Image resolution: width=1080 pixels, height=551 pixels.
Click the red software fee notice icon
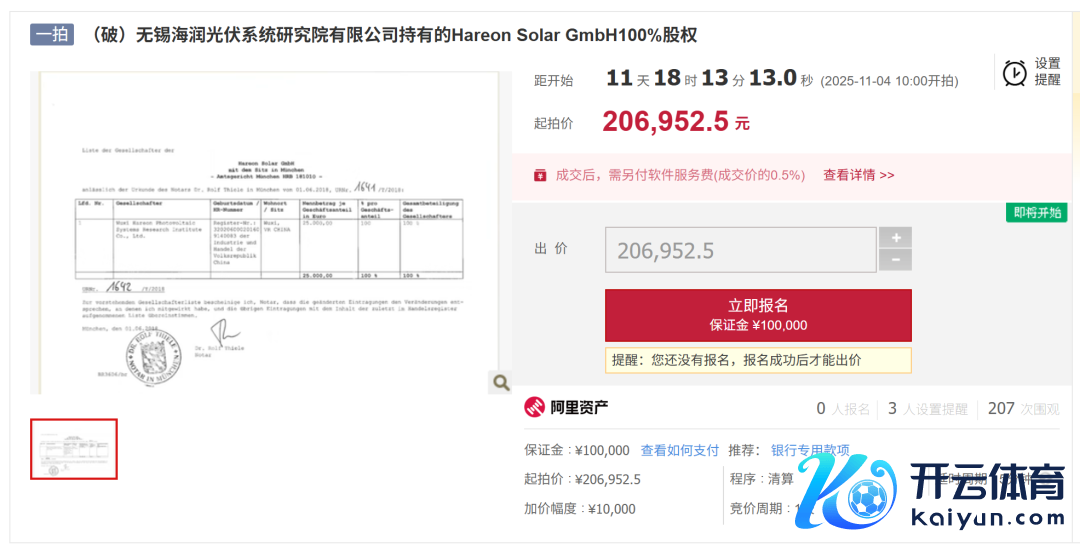coord(540,175)
